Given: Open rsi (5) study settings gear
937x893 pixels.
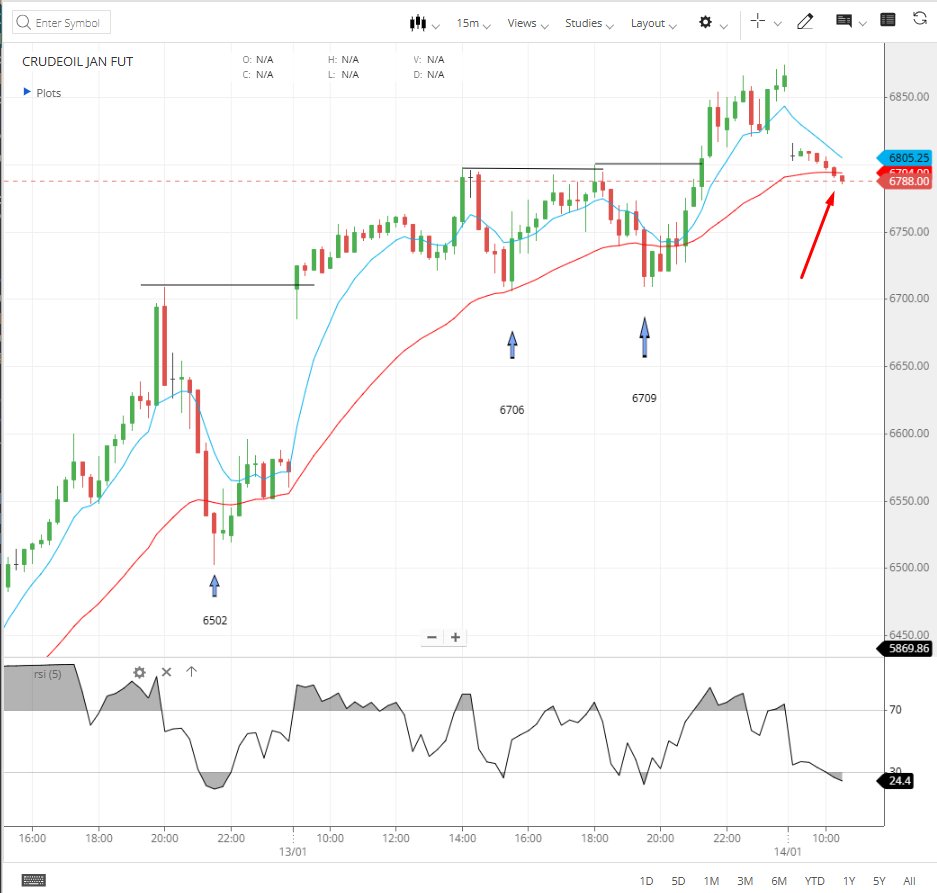Looking at the screenshot, I should click(139, 672).
